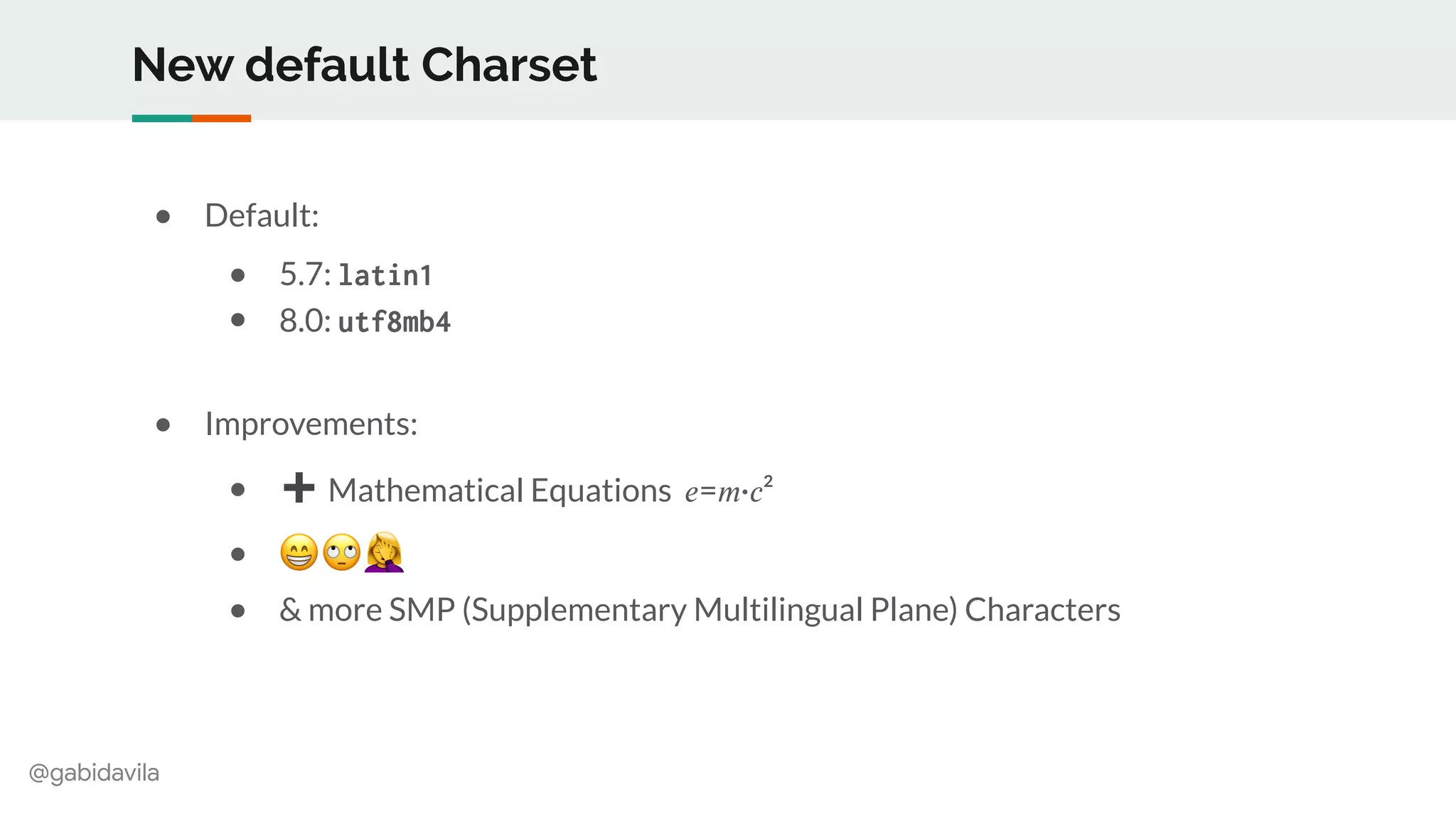Click the facepalm woman emoji
Image resolution: width=1456 pixels, height=819 pixels.
(385, 552)
